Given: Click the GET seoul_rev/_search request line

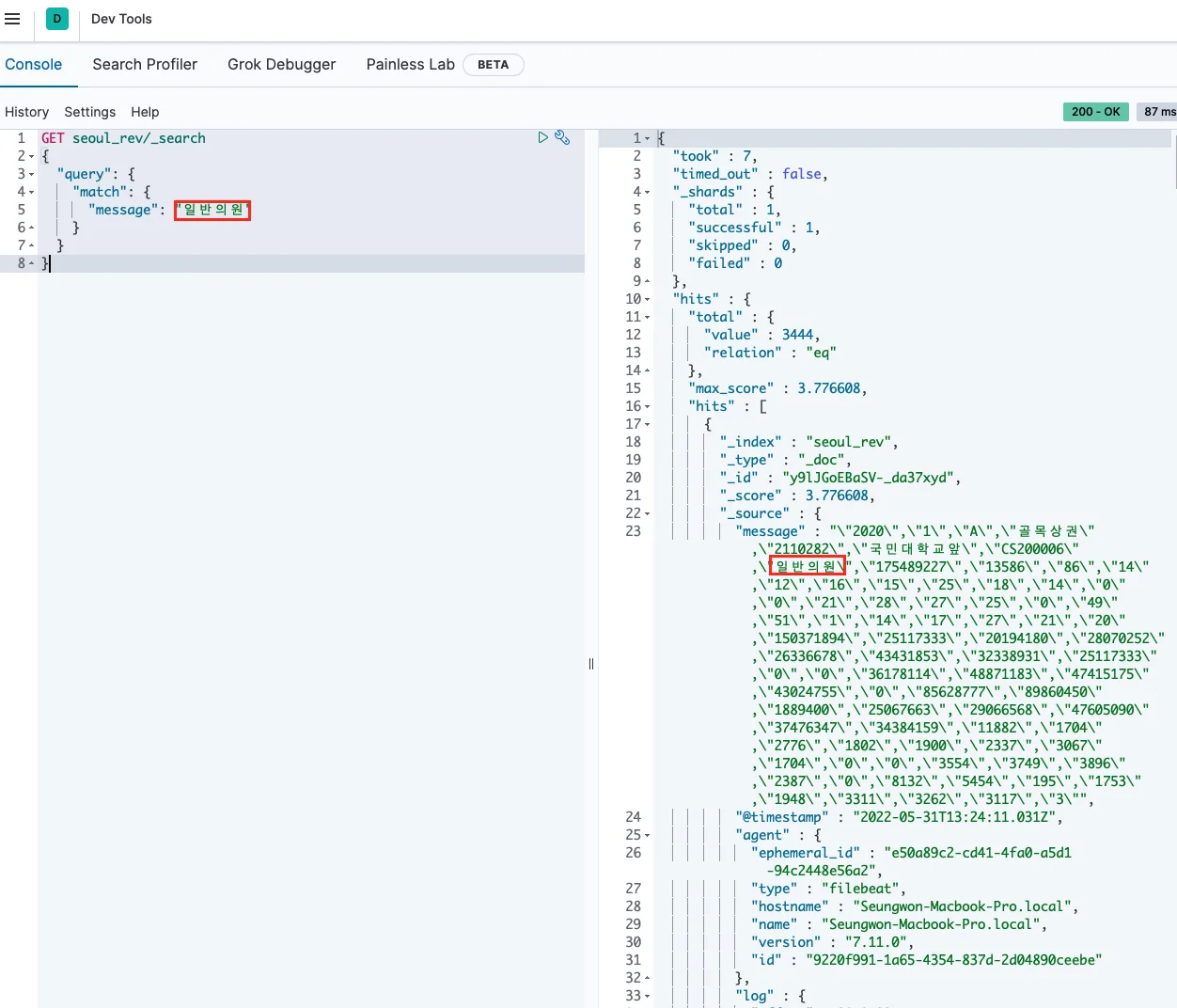Looking at the screenshot, I should point(123,138).
